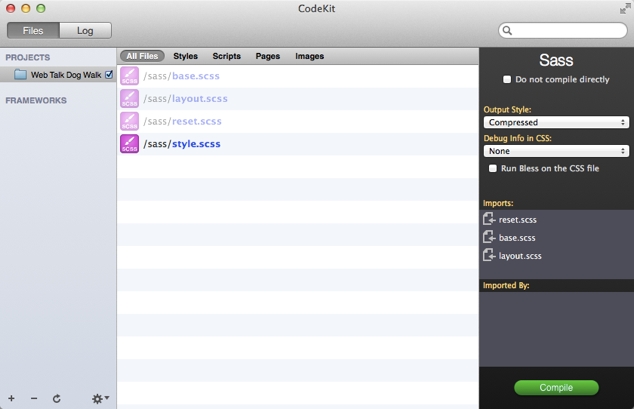Switch to the Log view
The height and width of the screenshot is (409, 634).
[85, 31]
